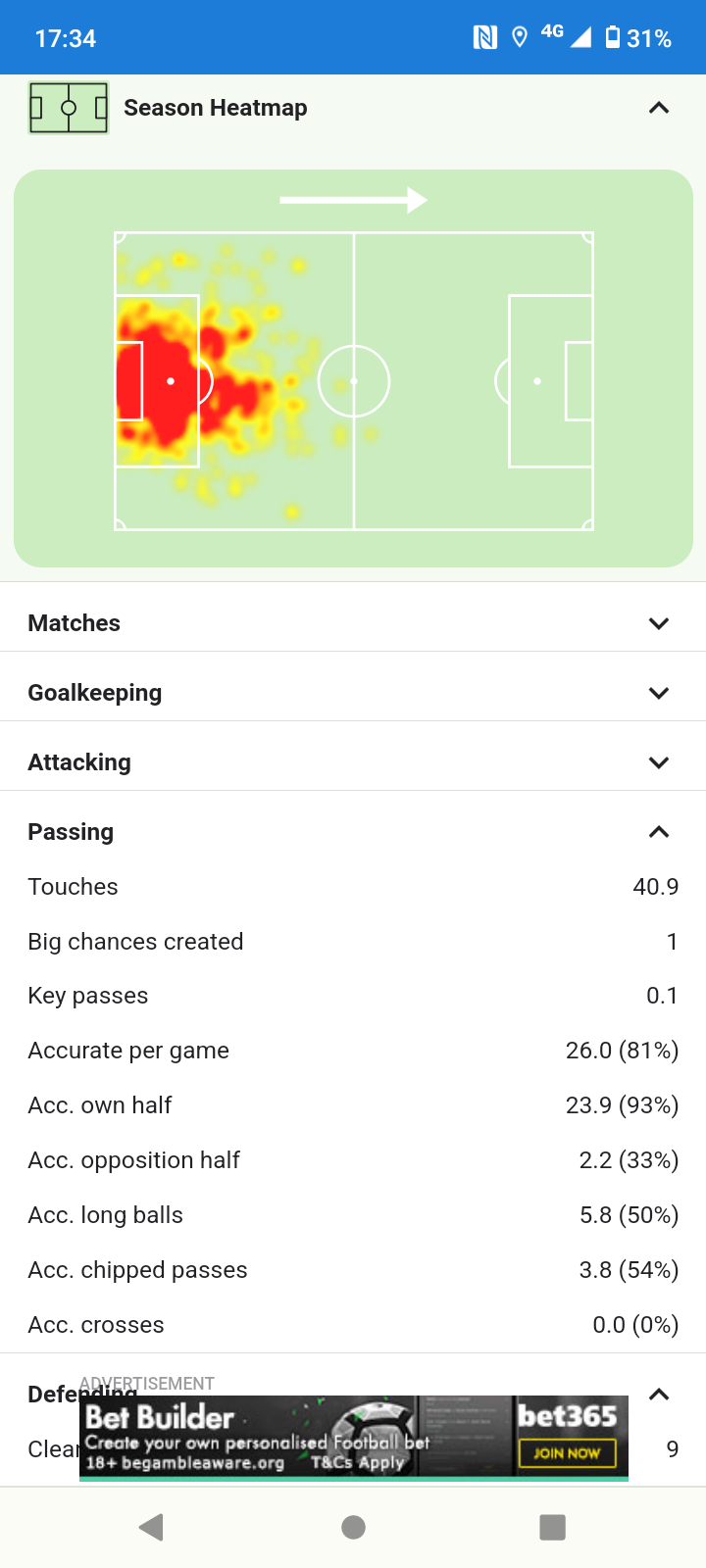
Task: Tap the football pitch icon beside Season Heatmap
Action: click(69, 108)
